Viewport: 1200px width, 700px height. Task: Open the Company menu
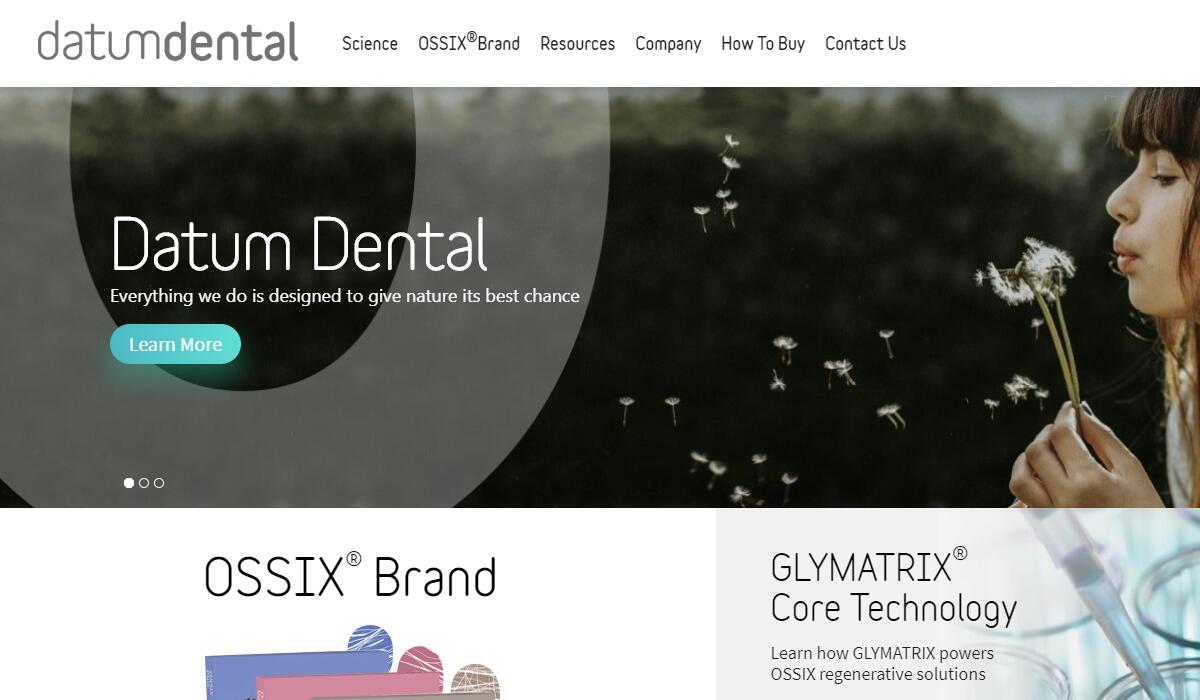point(668,44)
